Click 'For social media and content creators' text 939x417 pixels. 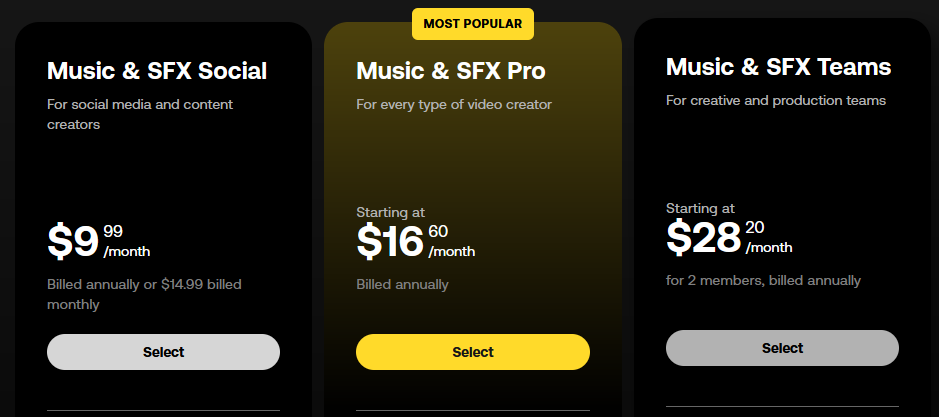[x=140, y=114]
